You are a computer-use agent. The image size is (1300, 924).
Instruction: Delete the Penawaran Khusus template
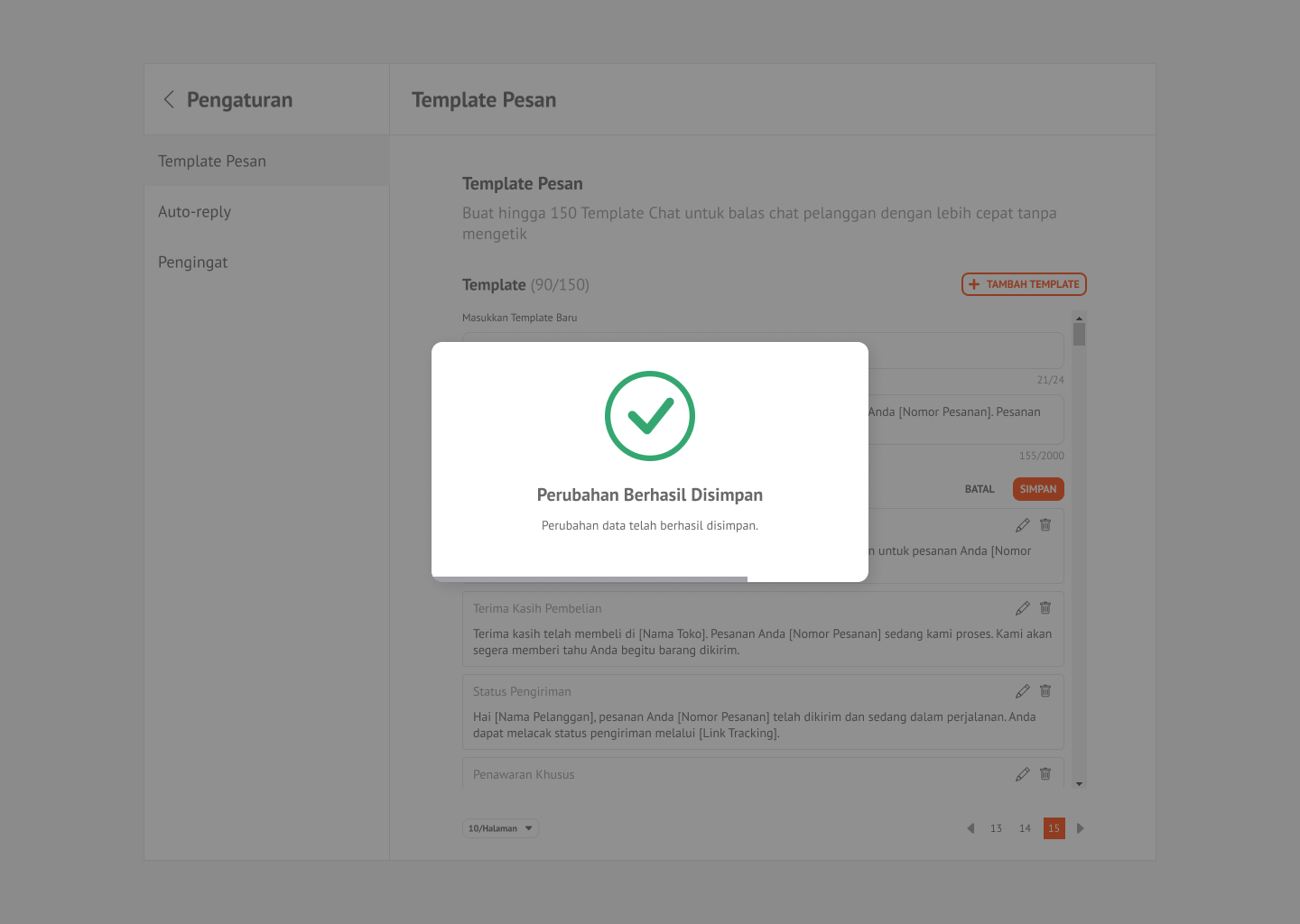(x=1045, y=774)
